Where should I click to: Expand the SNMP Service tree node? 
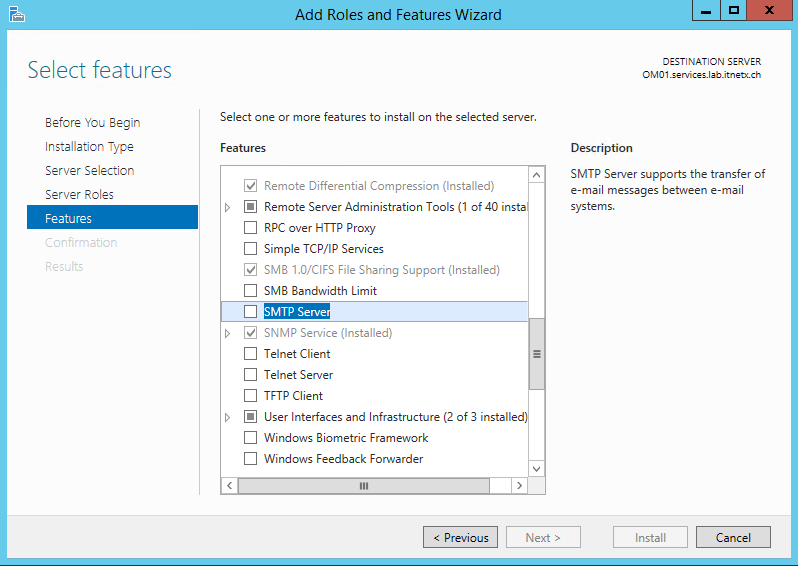click(x=227, y=333)
